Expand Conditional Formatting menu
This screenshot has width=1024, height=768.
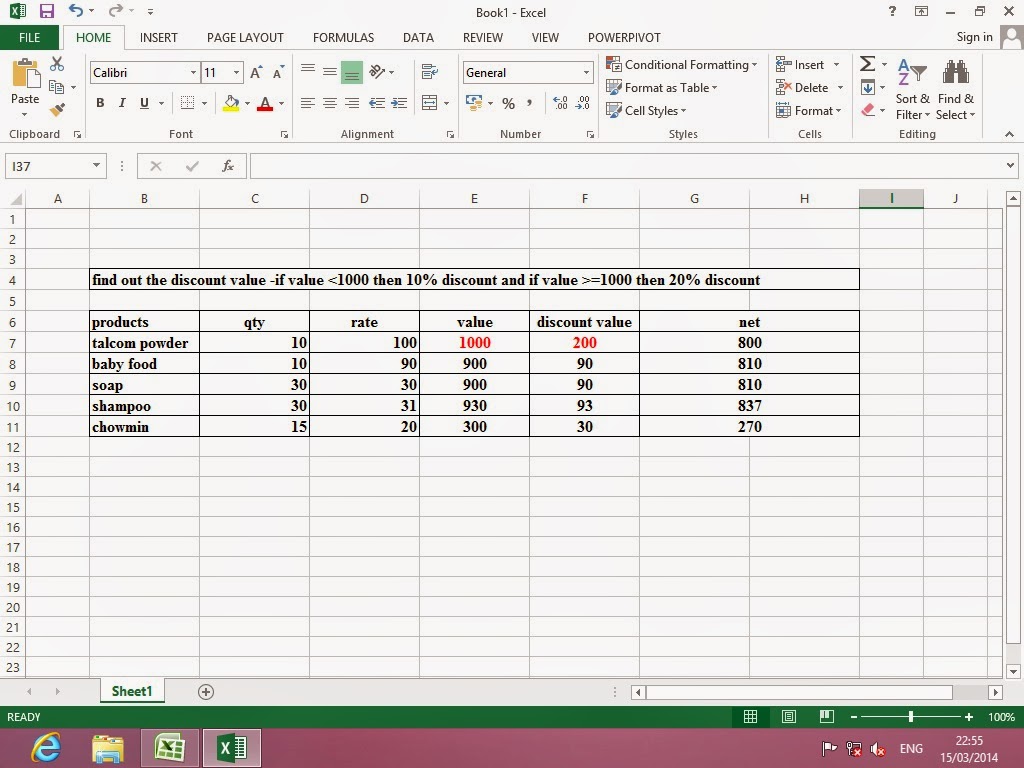(682, 64)
